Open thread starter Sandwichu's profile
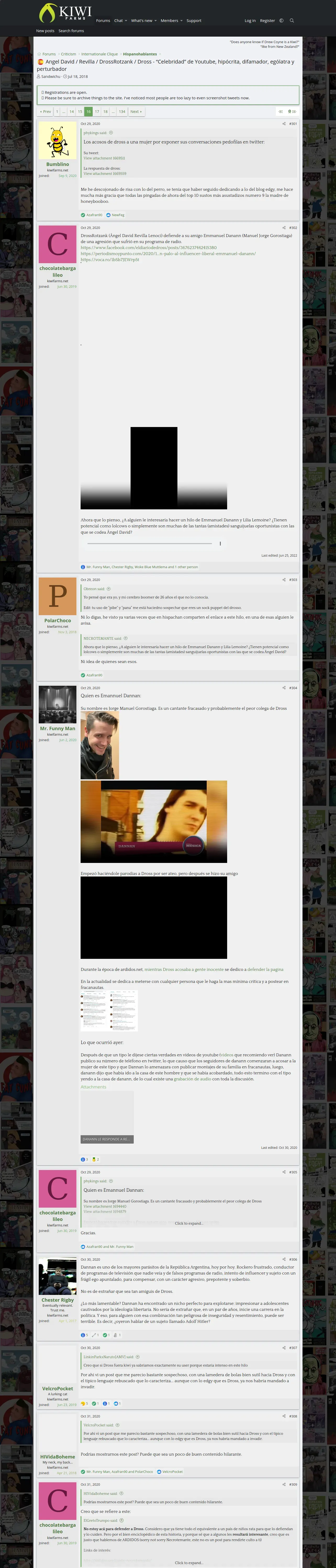This screenshot has height=1568, width=336. [x=51, y=77]
